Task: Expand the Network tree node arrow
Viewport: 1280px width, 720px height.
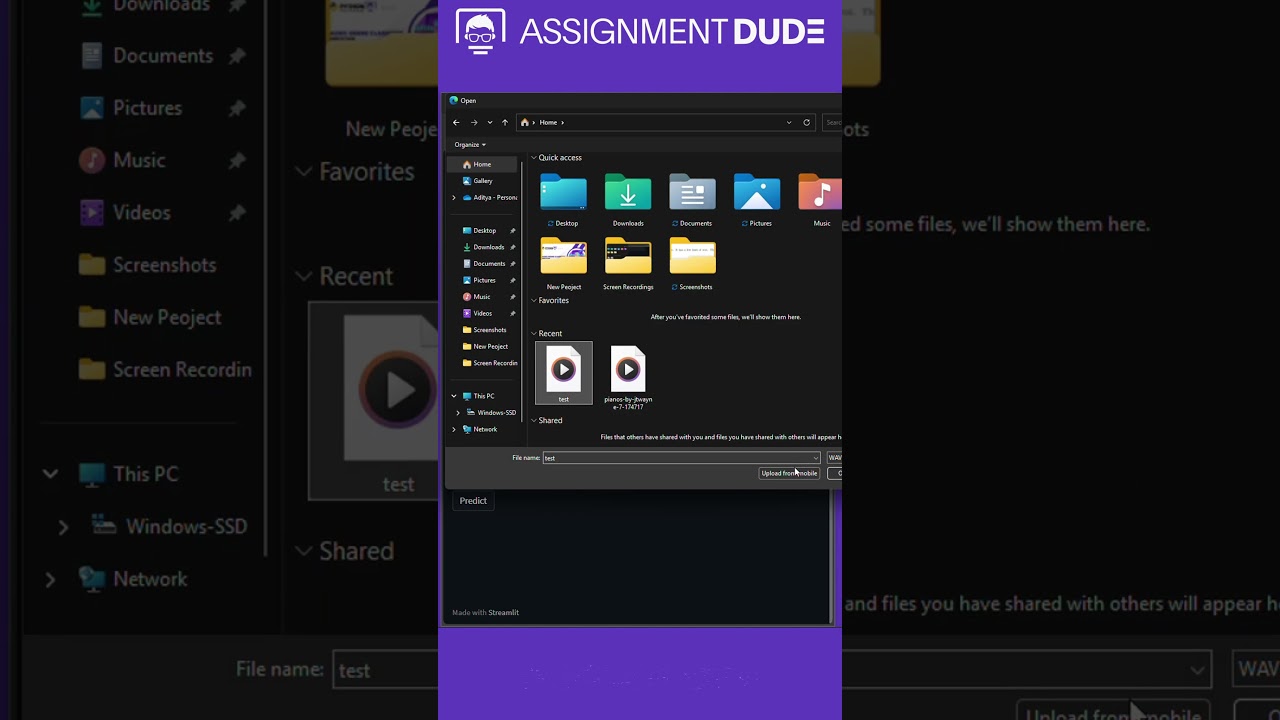Action: (454, 429)
